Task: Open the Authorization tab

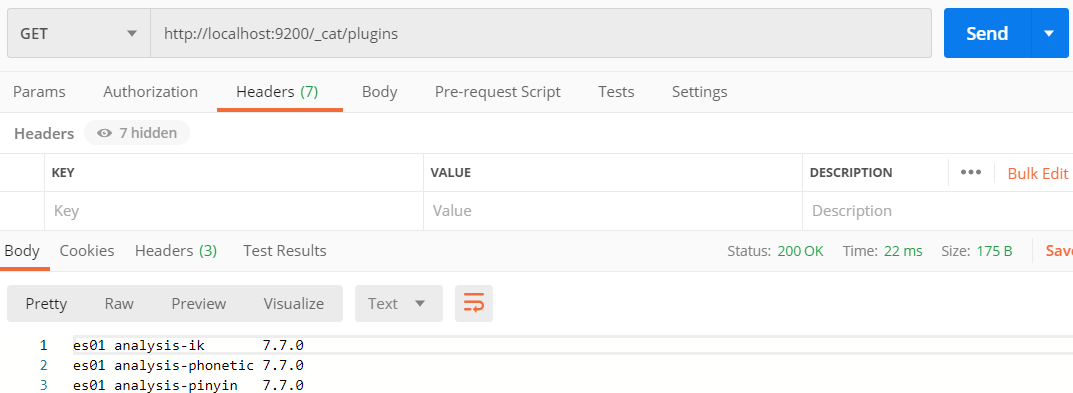Action: (151, 92)
